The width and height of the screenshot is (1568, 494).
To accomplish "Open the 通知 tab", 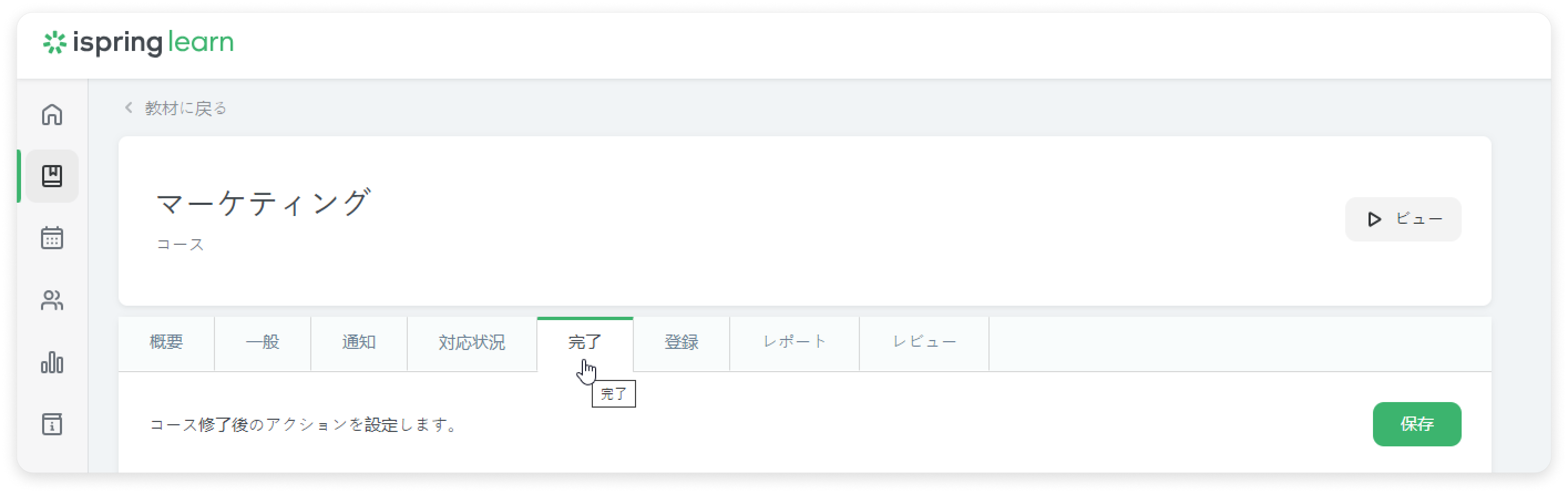I will point(358,342).
